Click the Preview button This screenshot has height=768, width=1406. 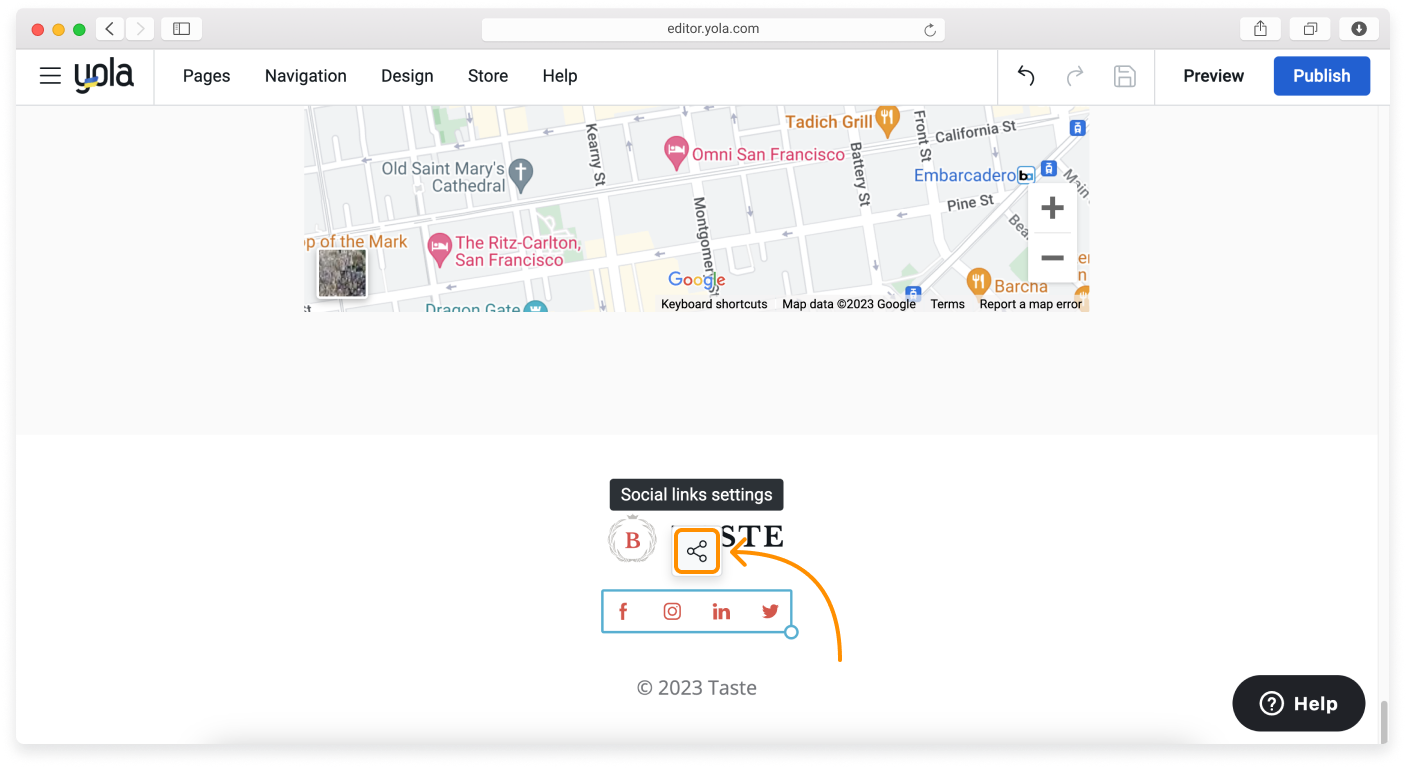click(1213, 76)
